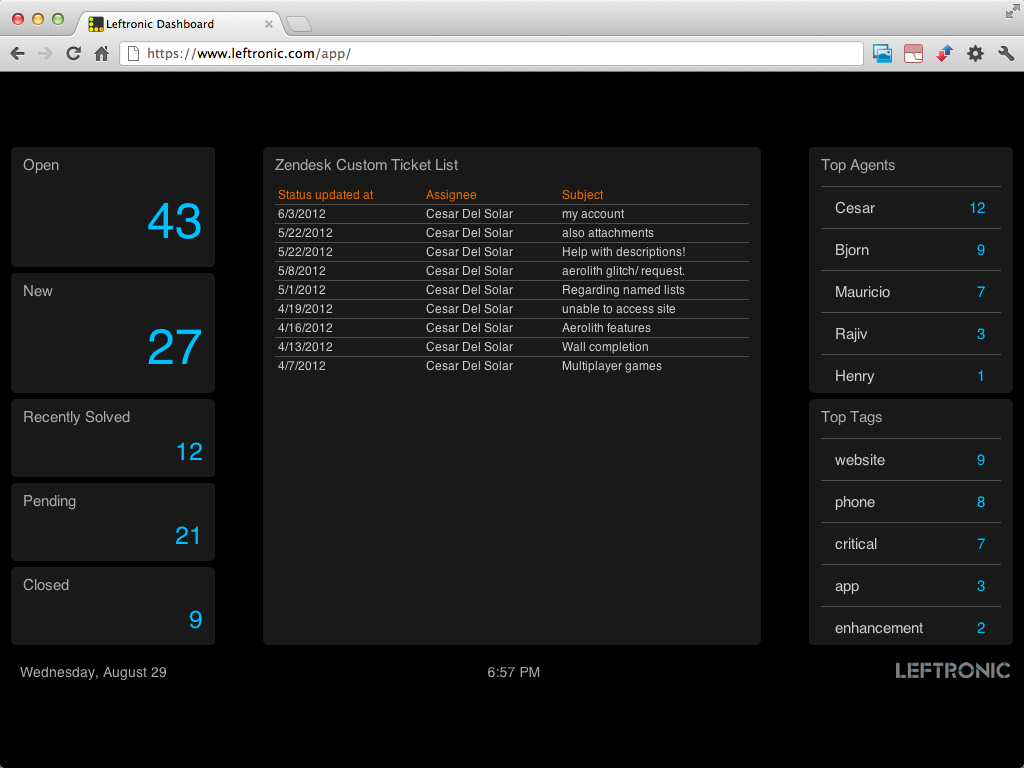Sort by the Status updated at column
The width and height of the screenshot is (1024, 768).
pos(326,195)
